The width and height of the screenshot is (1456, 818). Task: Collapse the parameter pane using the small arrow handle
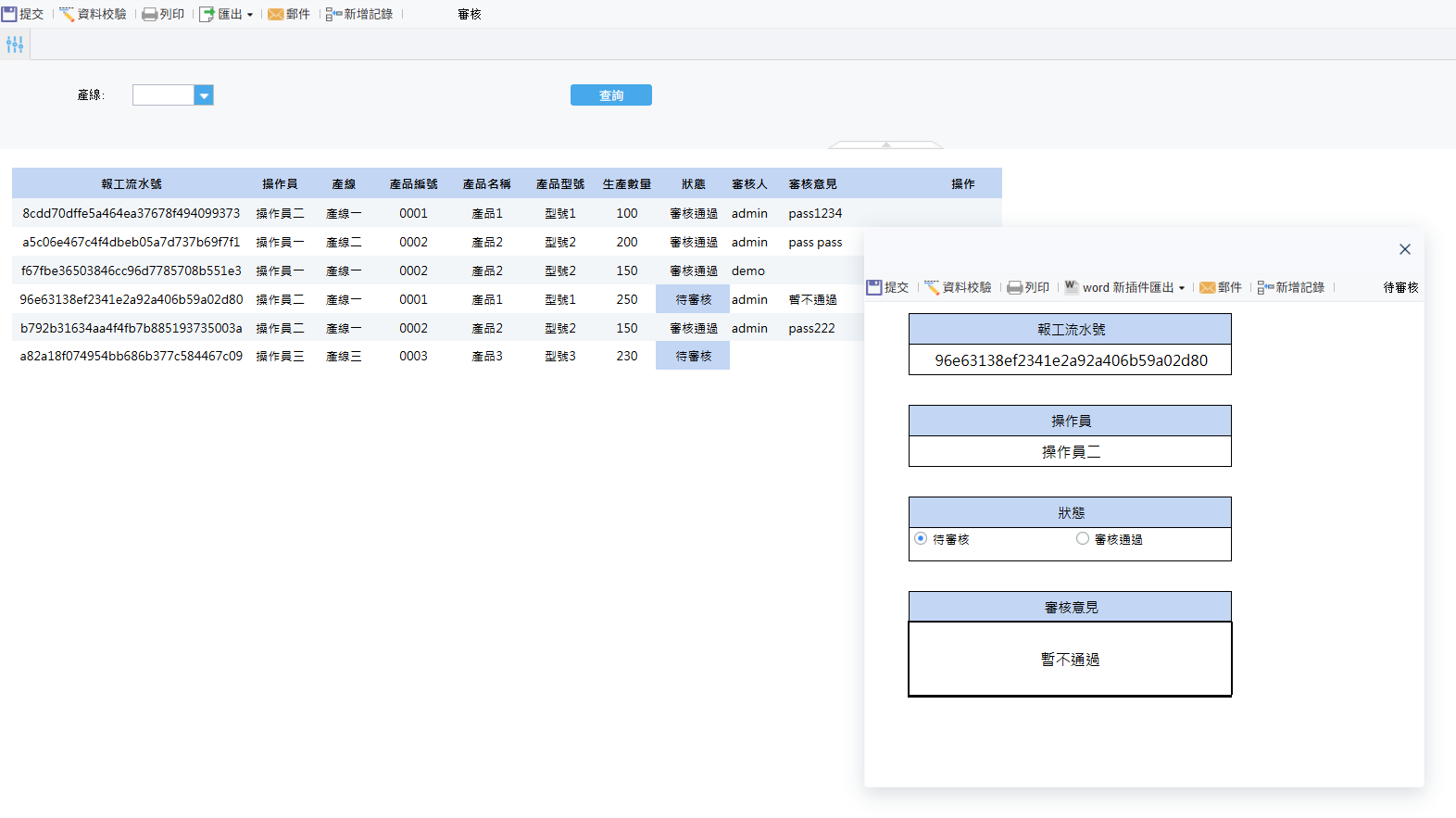[885, 145]
